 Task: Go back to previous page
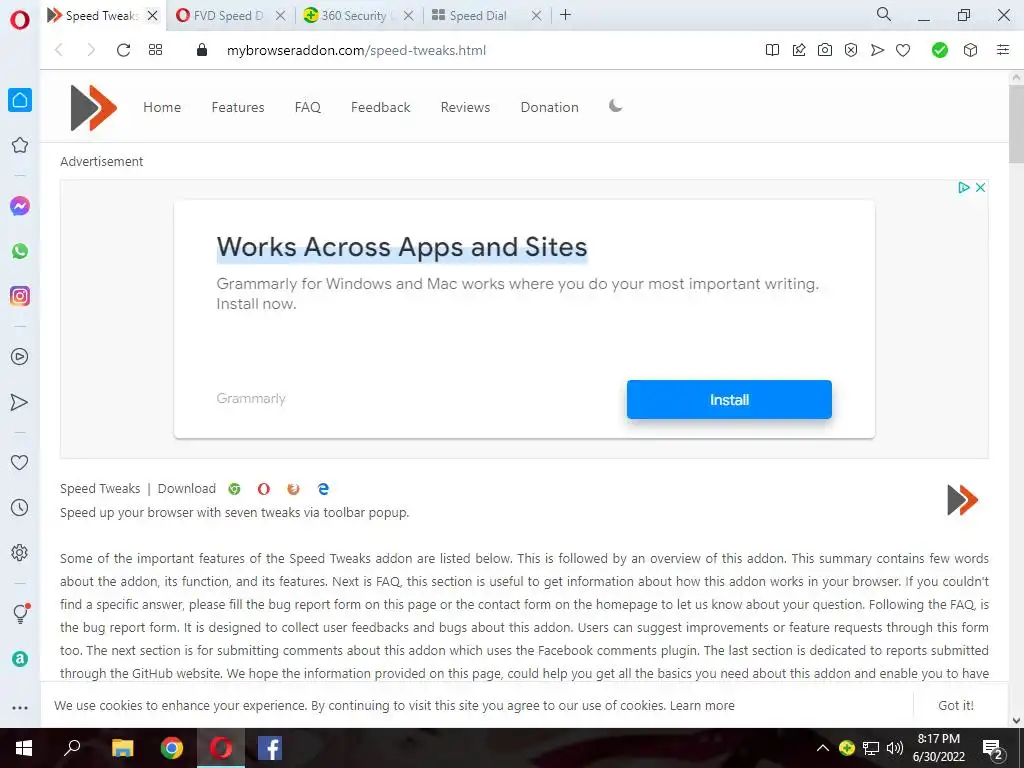pyautogui.click(x=59, y=50)
